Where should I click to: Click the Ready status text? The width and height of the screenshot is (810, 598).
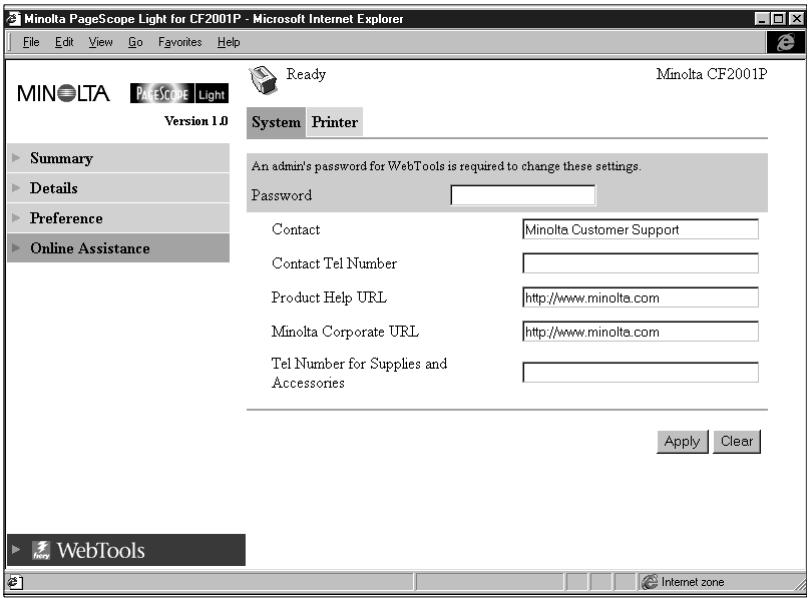pyautogui.click(x=306, y=74)
